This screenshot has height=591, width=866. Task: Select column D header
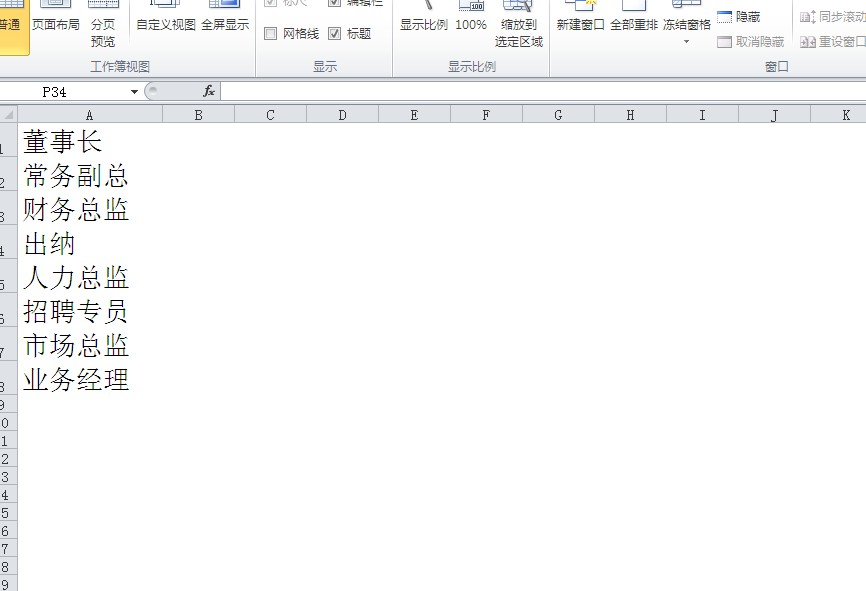click(342, 115)
